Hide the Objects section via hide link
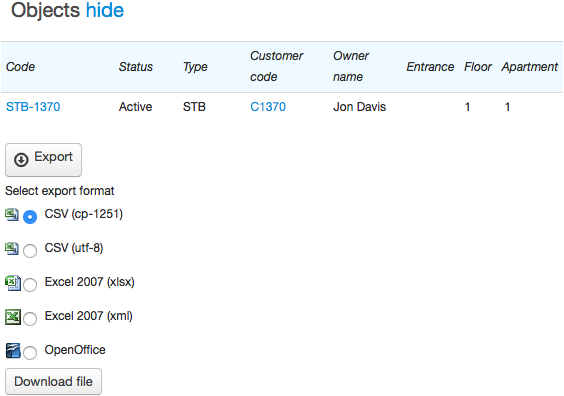This screenshot has height=396, width=564. point(105,10)
